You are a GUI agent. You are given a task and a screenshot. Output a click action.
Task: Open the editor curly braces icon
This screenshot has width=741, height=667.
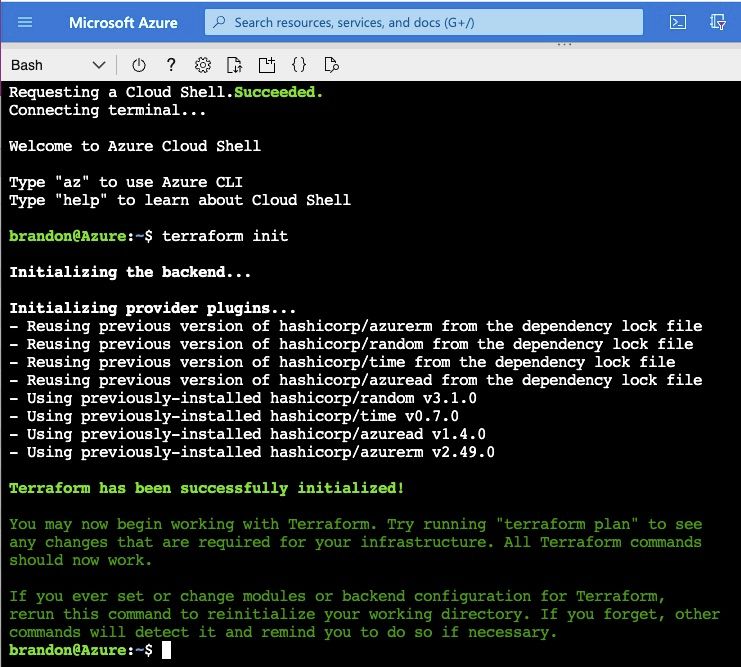click(x=299, y=65)
